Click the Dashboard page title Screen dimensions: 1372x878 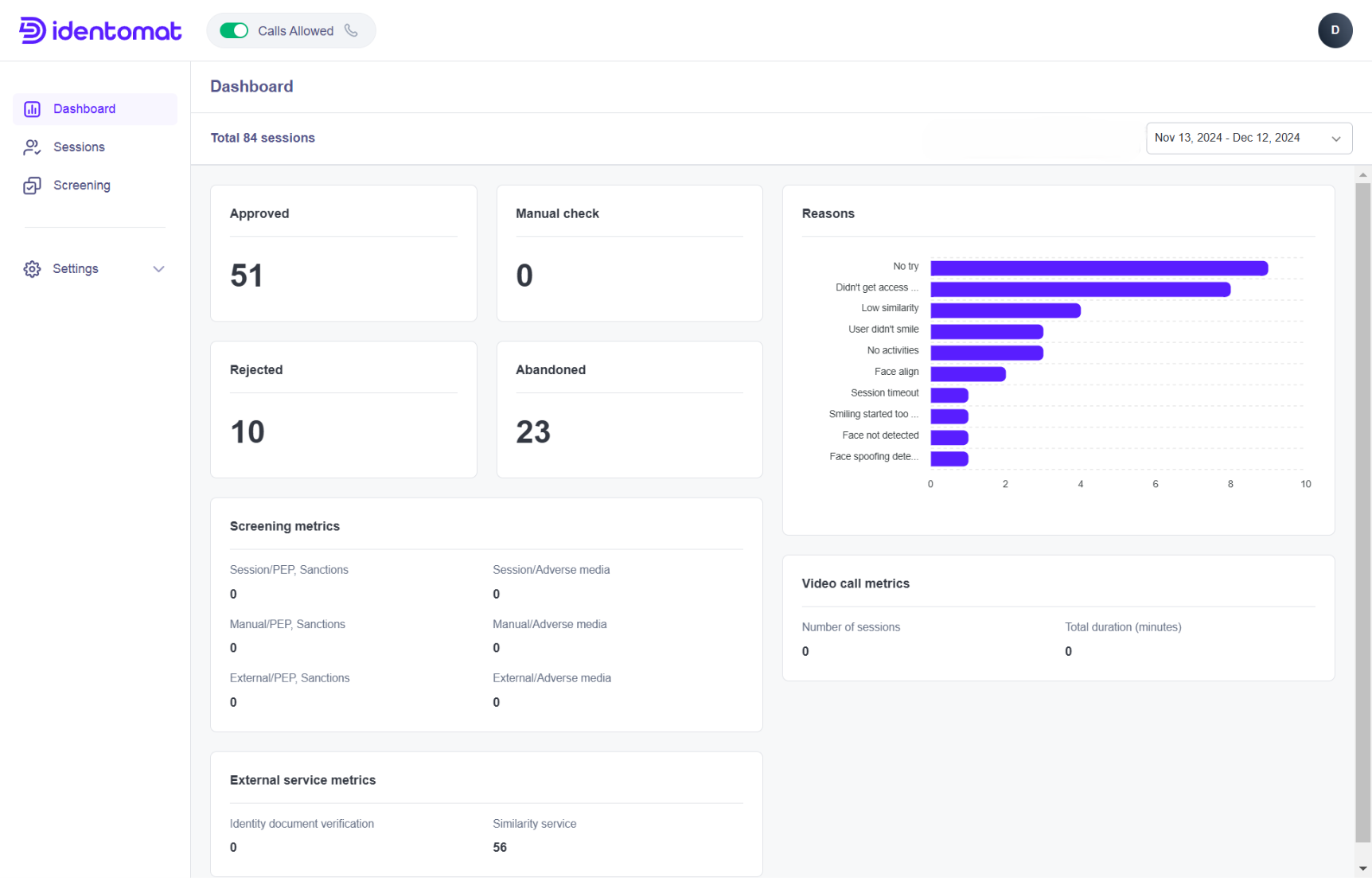coord(251,87)
